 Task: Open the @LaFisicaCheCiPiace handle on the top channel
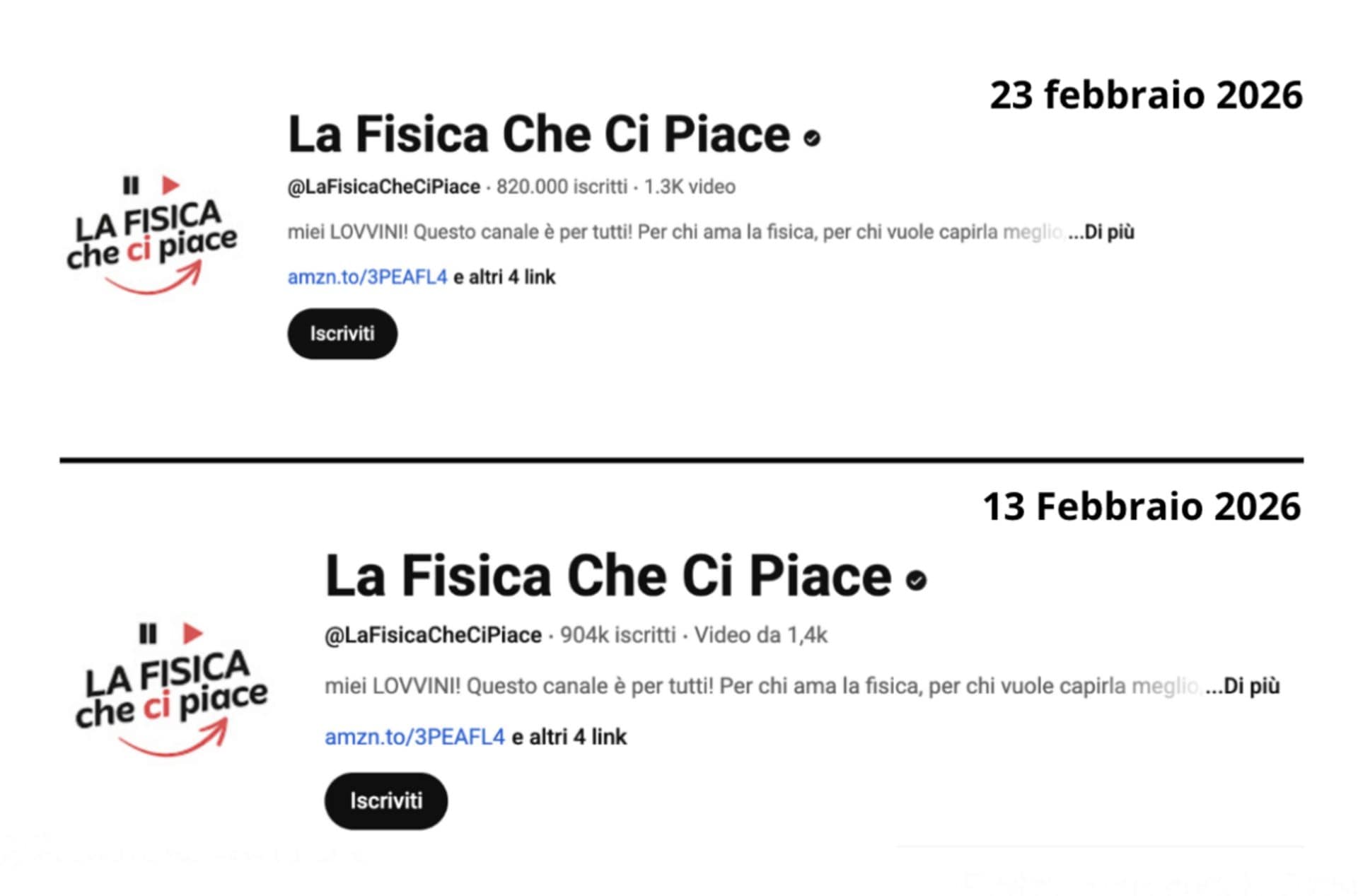(383, 187)
